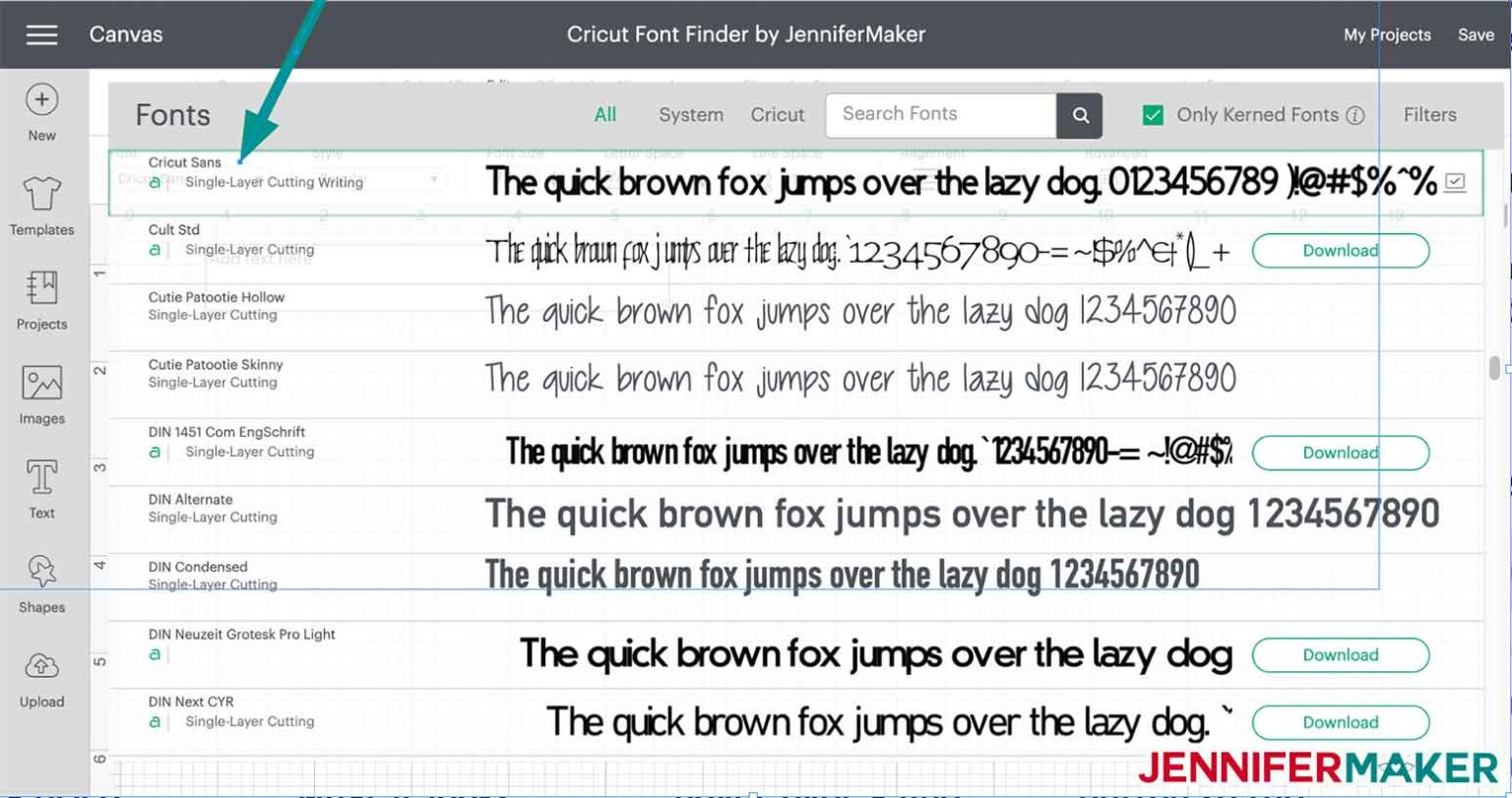Open the hamburger menu
The width and height of the screenshot is (1512, 798).
tap(41, 34)
